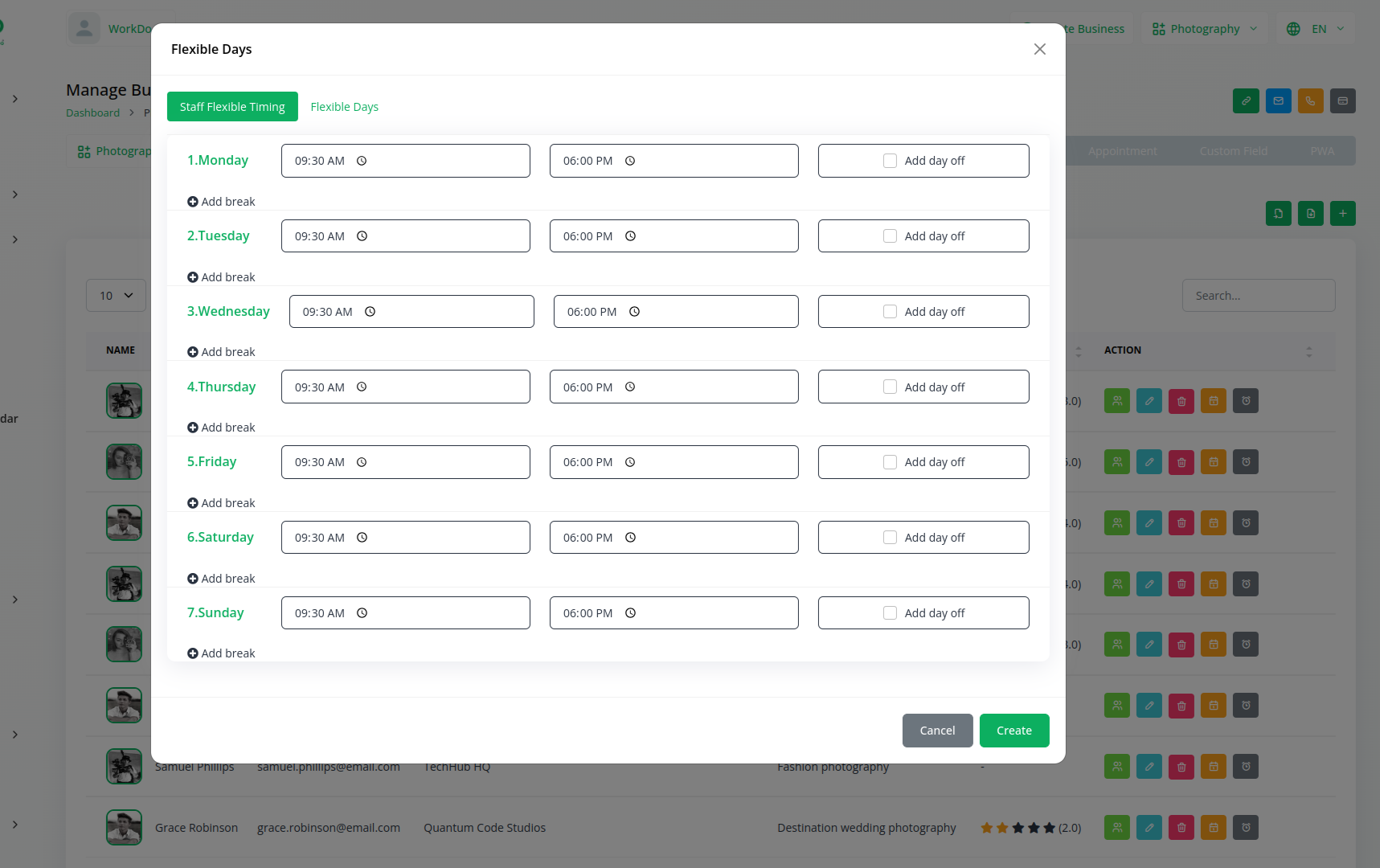This screenshot has height=868, width=1380.
Task: Click the Monday start time field
Action: (406, 161)
